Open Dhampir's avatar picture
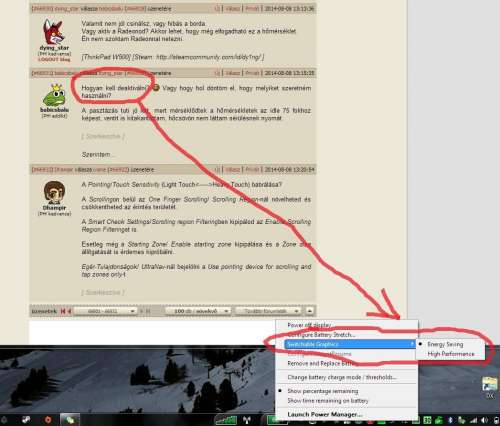The height and width of the screenshot is (426, 500). point(54,192)
